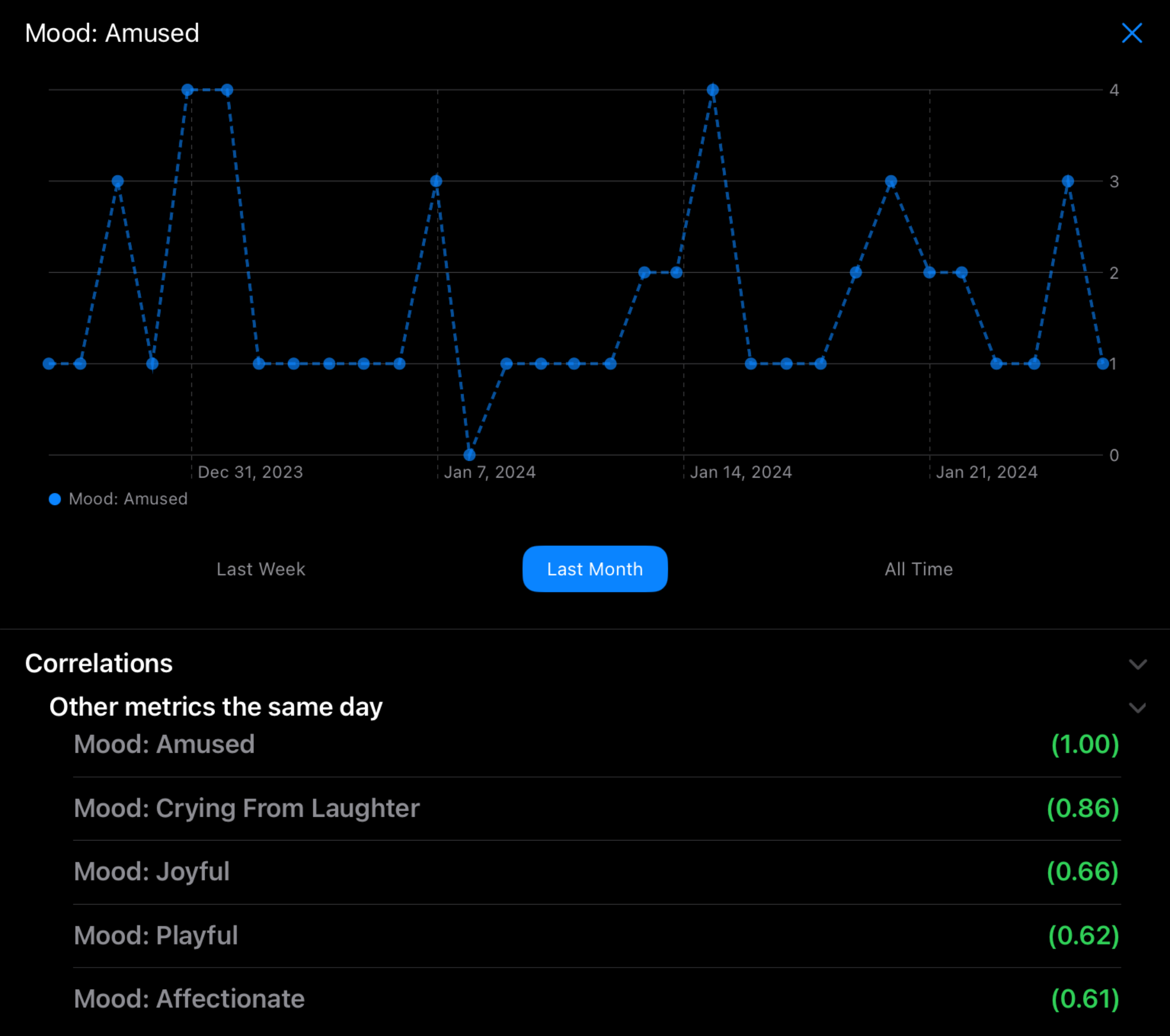Click the peak data point near Jan 14
This screenshot has width=1170, height=1036.
point(712,90)
